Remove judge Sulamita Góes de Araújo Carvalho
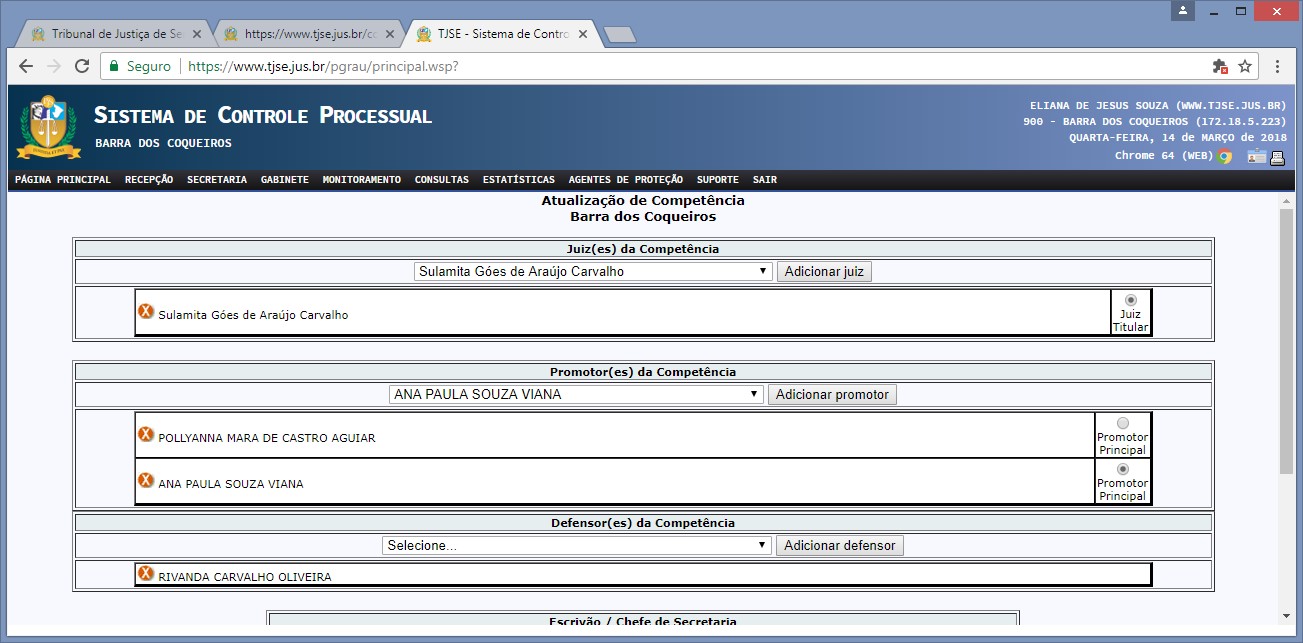 pyautogui.click(x=146, y=312)
